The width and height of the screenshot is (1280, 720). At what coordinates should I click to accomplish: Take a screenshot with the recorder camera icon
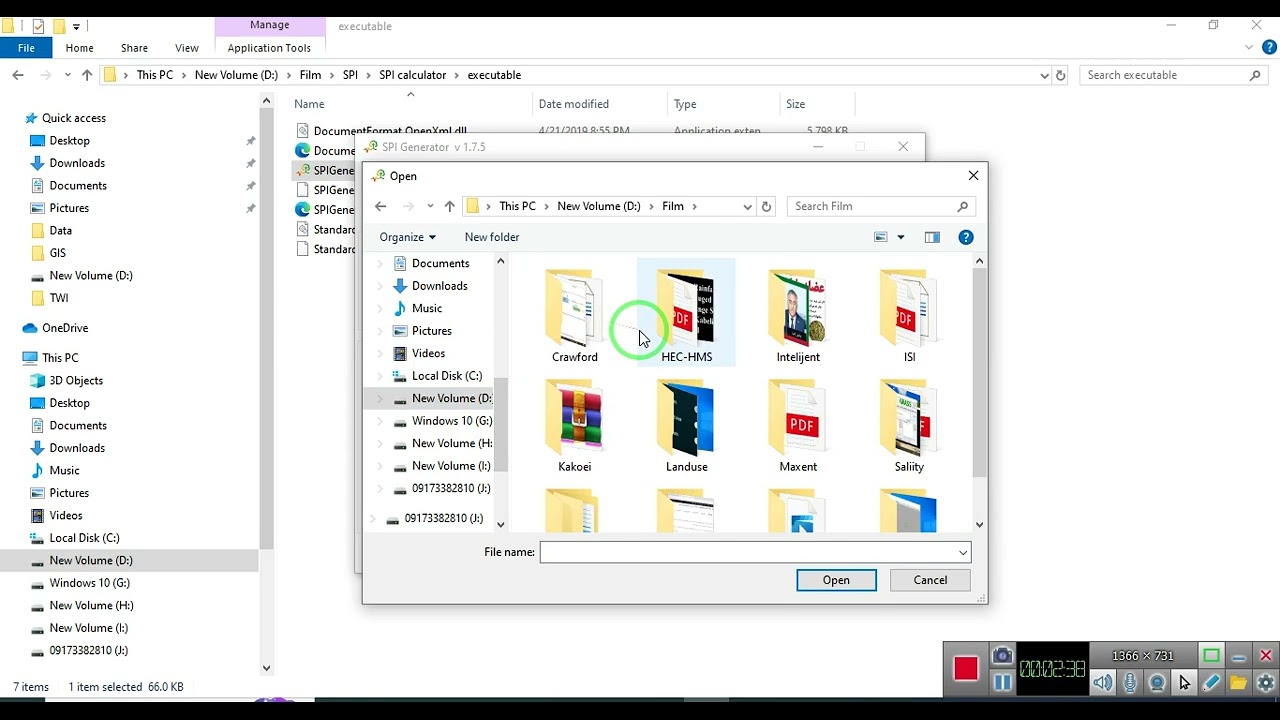click(1002, 655)
